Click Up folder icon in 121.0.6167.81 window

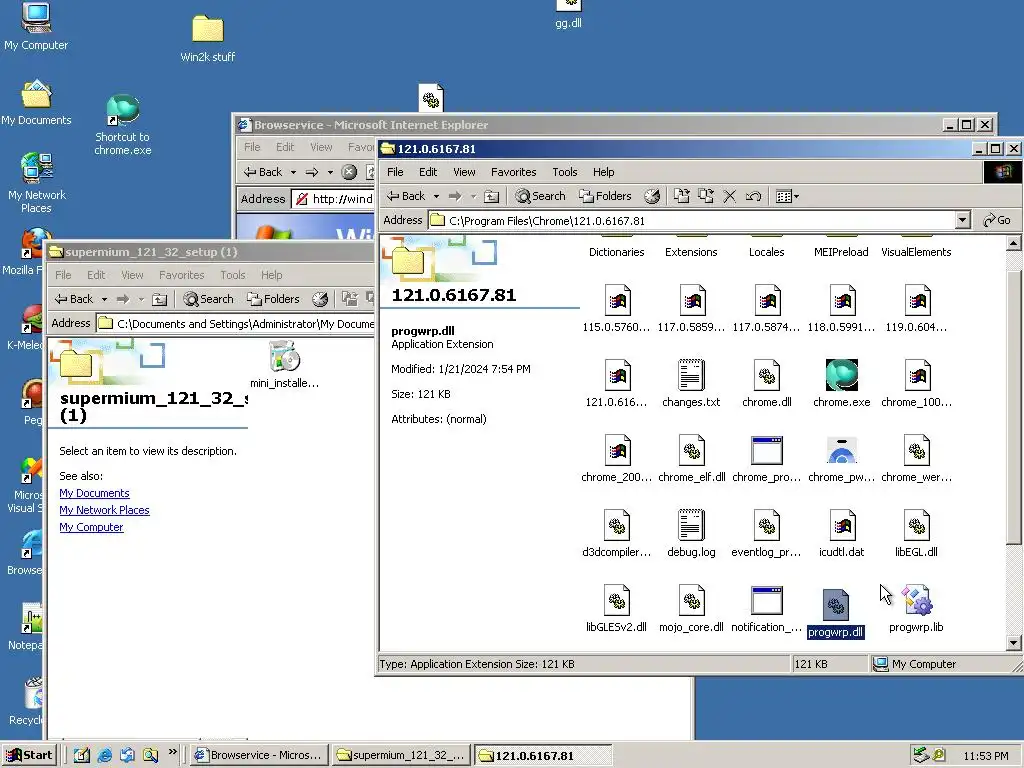click(492, 196)
